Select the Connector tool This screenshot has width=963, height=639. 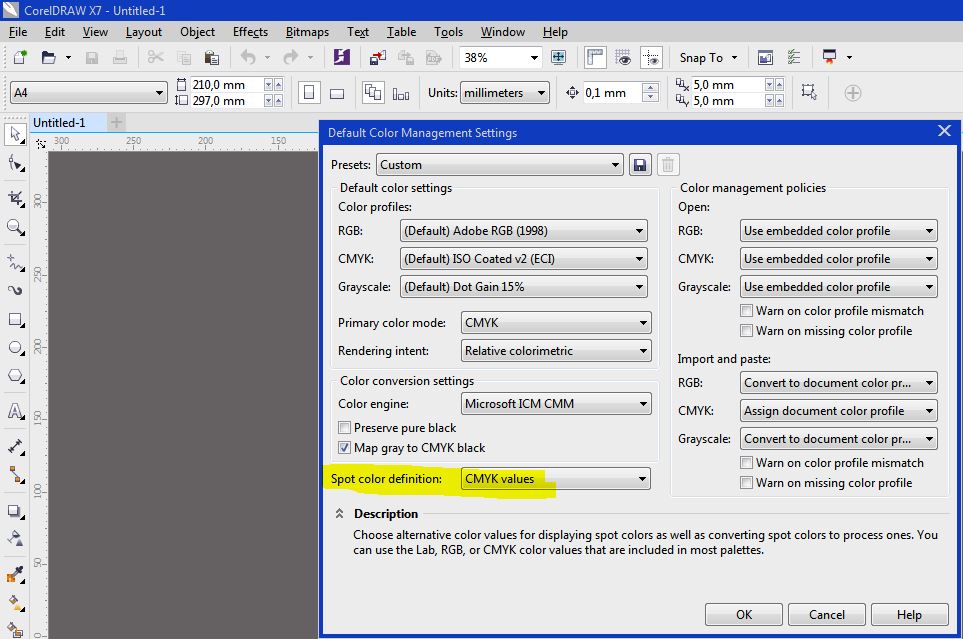click(x=15, y=474)
